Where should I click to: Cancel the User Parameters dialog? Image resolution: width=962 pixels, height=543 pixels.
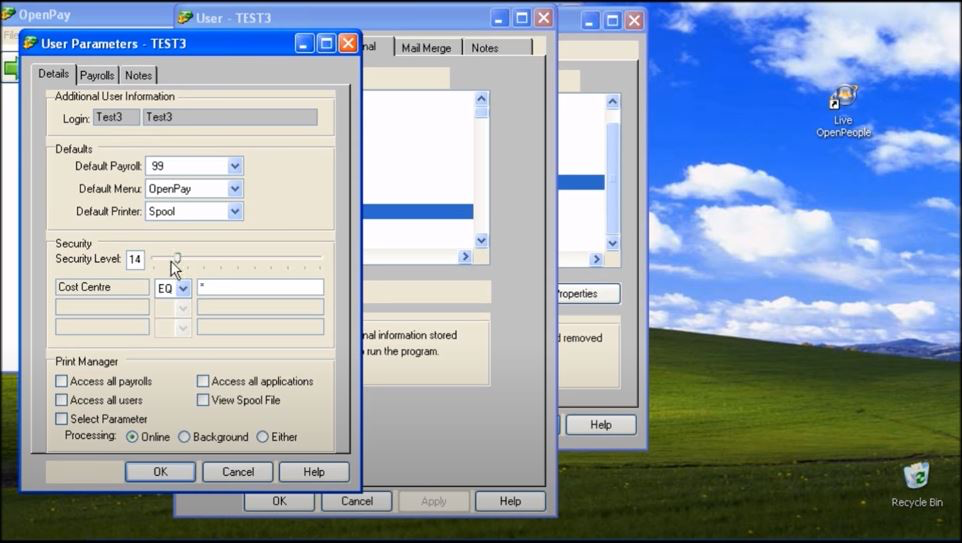[x=238, y=472]
